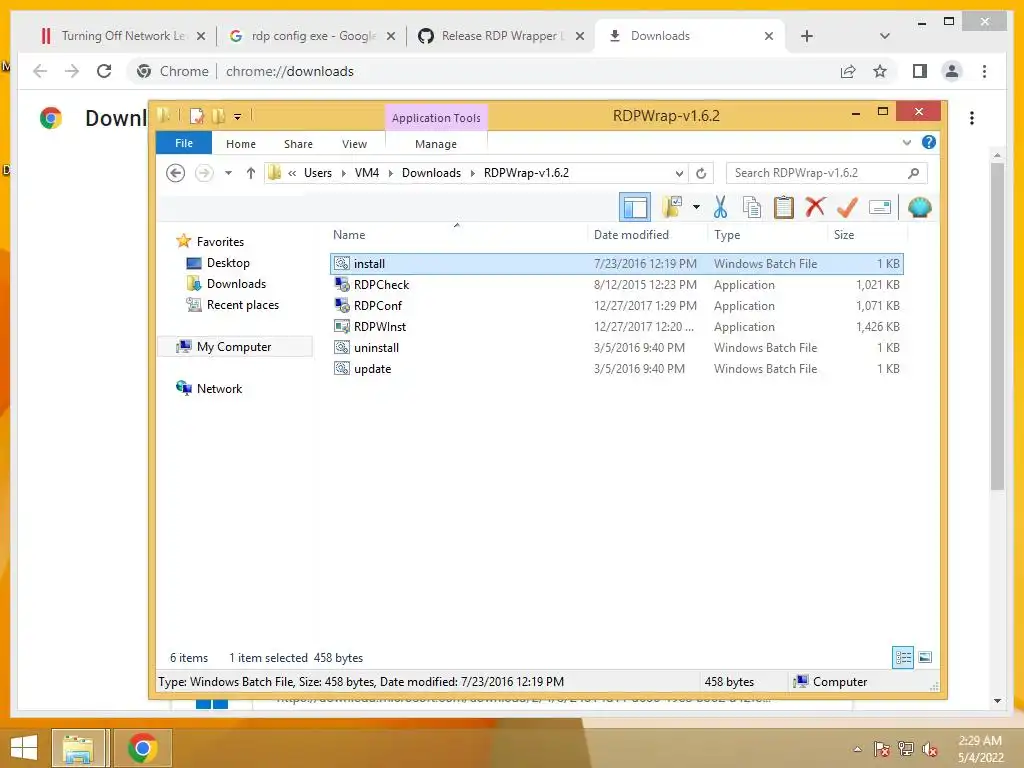Go up one folder level arrow
The height and width of the screenshot is (768, 1024).
point(250,173)
